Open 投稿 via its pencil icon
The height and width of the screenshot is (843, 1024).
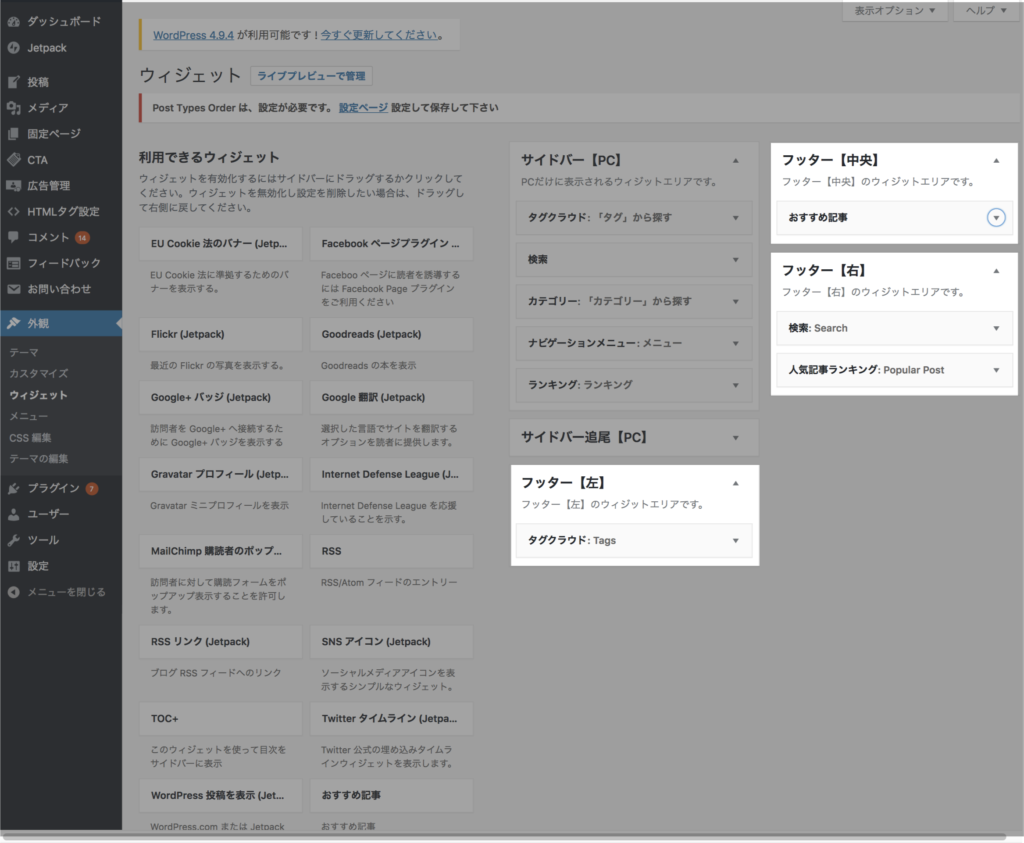[x=15, y=82]
